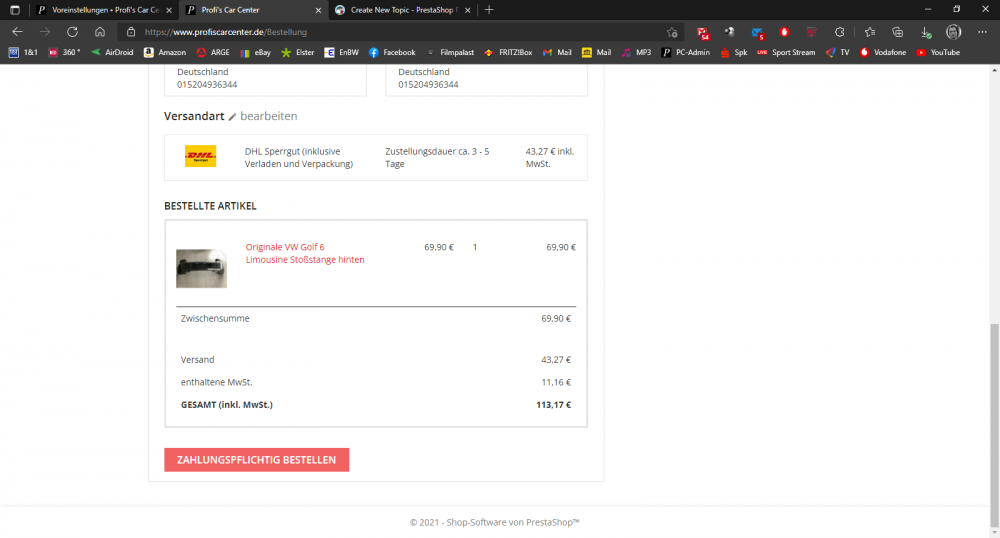The height and width of the screenshot is (538, 1000).
Task: Open the VW Golf 6 Stoßstange product link
Action: click(x=305, y=253)
